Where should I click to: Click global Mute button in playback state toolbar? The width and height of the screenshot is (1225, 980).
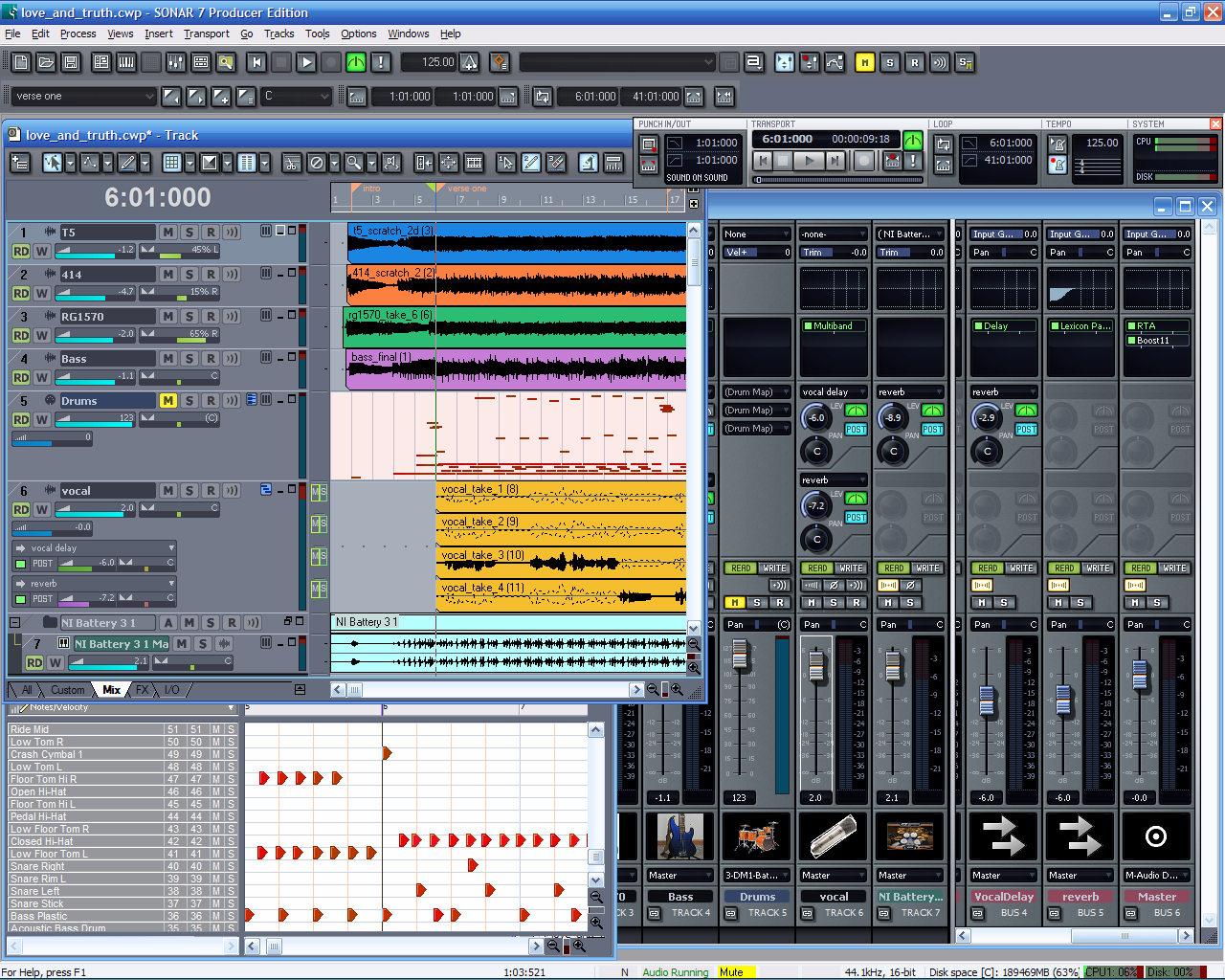point(865,62)
